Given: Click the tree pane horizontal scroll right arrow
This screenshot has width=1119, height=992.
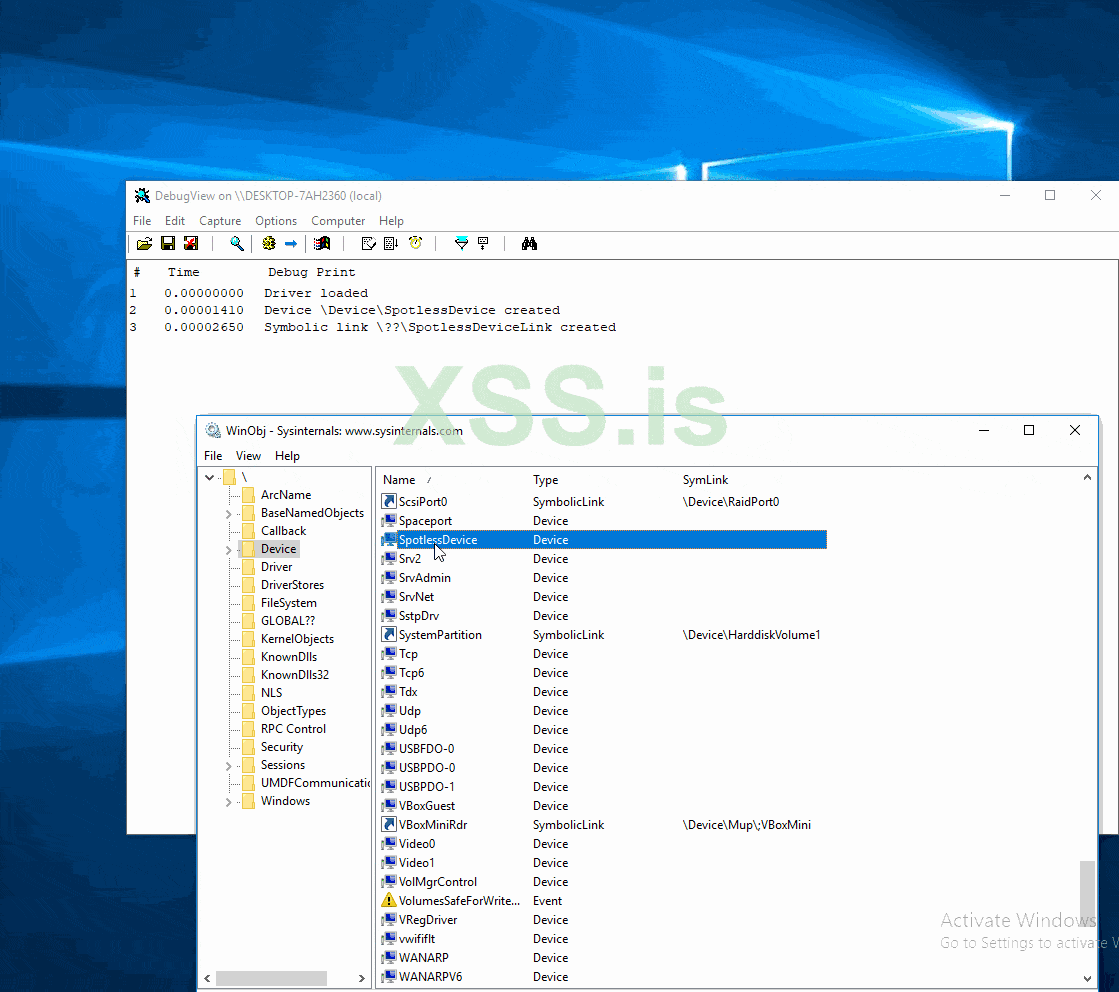Looking at the screenshot, I should click(362, 978).
